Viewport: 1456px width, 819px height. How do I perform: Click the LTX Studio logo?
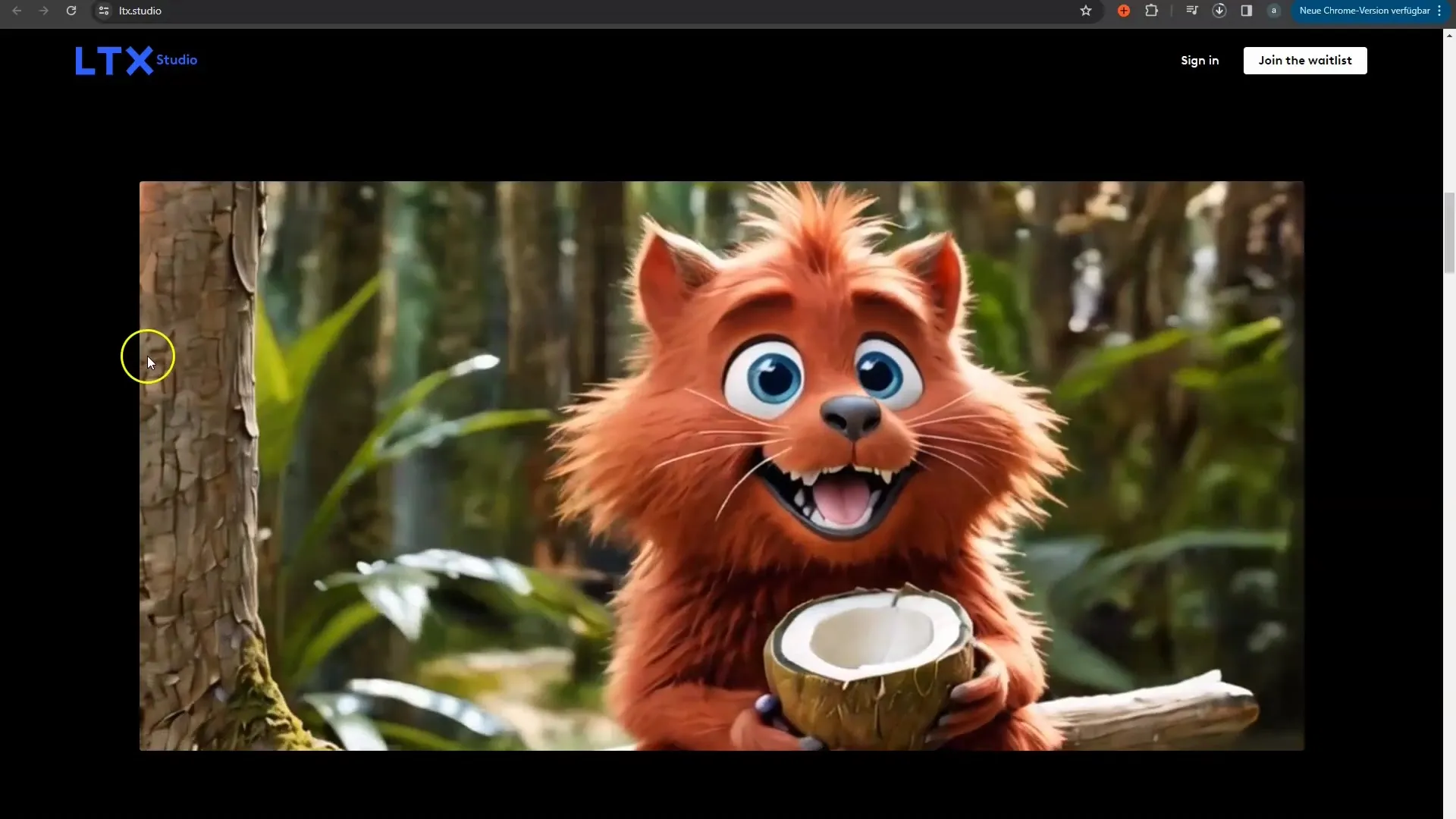[136, 60]
